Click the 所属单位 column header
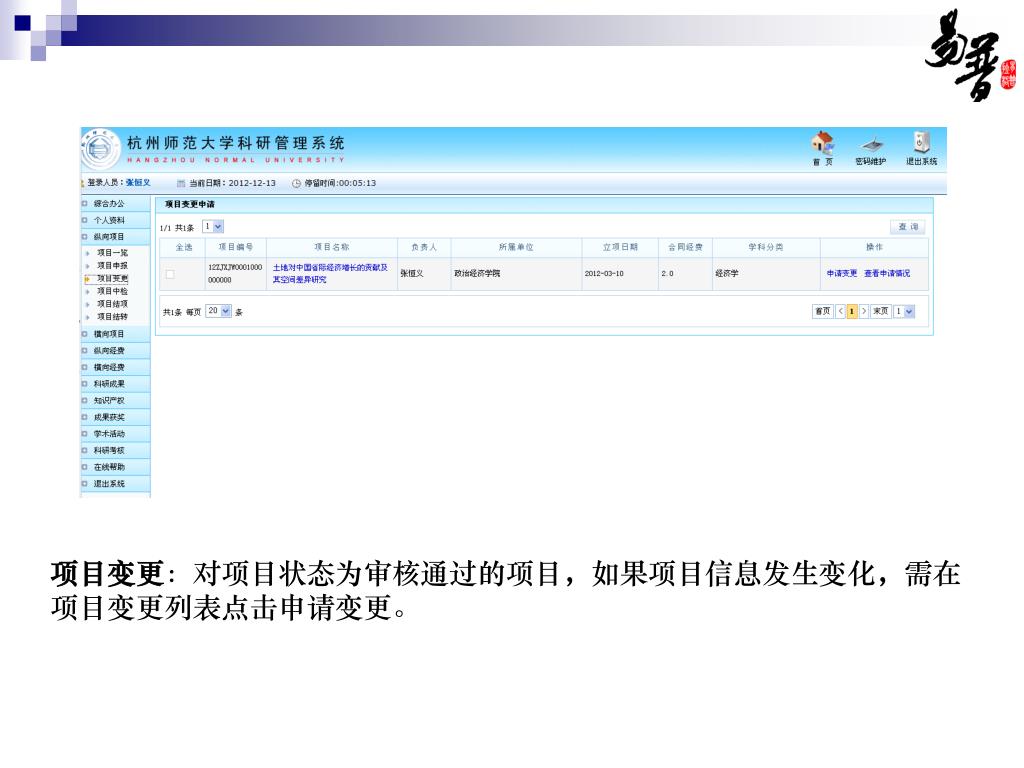Viewport: 1024px width, 768px height. [516, 248]
